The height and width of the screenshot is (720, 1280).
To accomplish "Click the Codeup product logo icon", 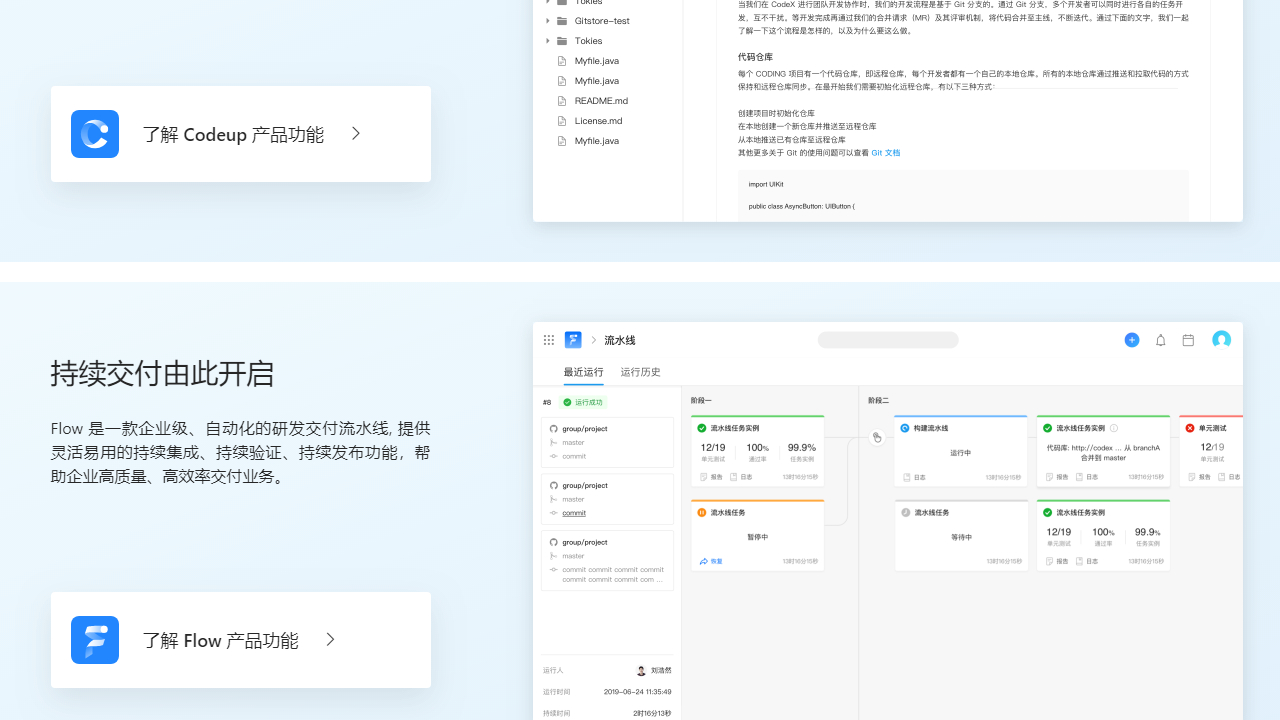I will (x=94, y=133).
